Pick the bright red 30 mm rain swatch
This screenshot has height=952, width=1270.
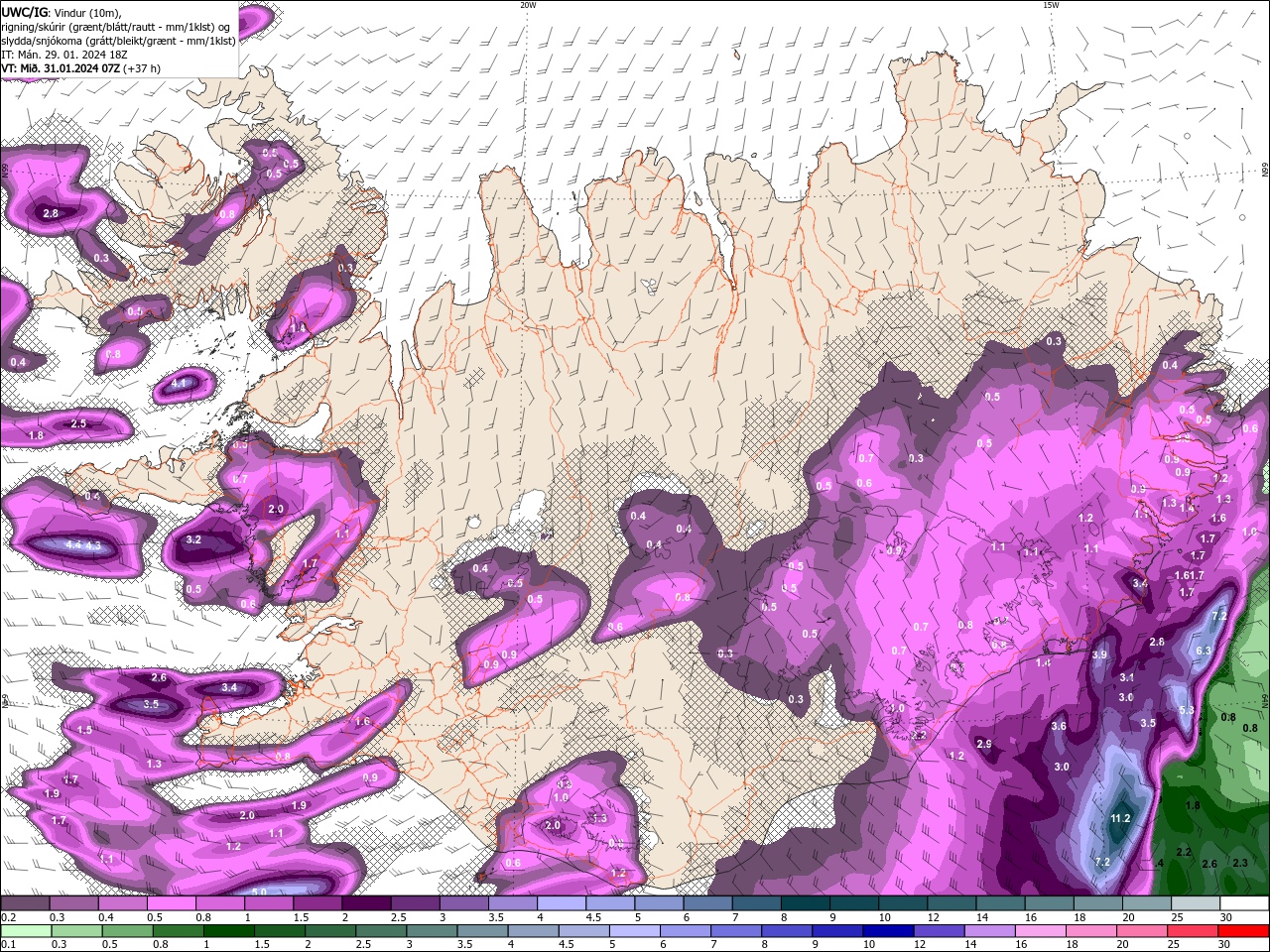tap(1243, 930)
